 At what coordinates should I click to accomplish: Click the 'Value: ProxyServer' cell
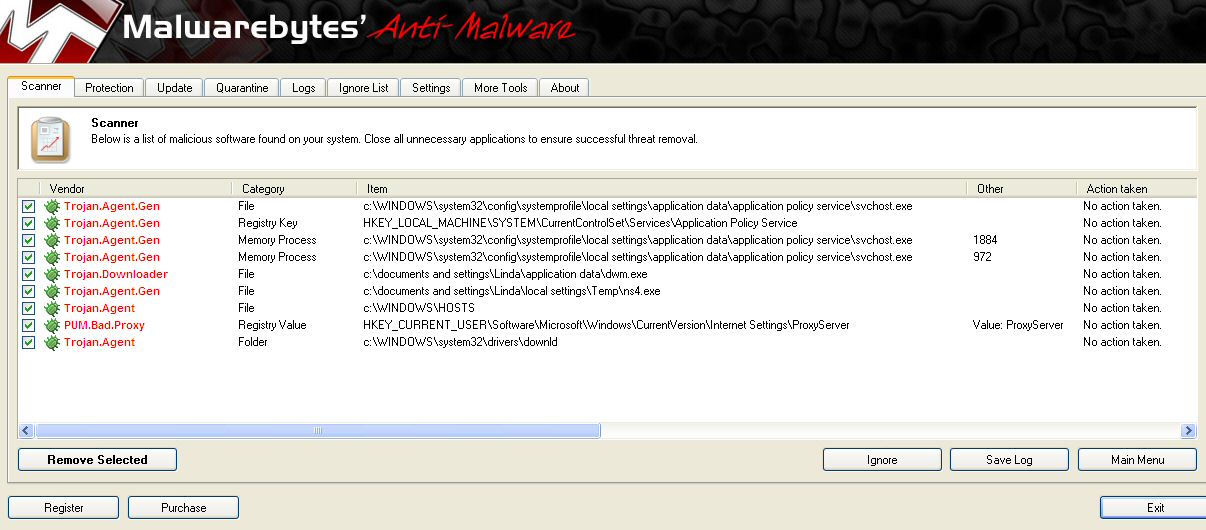click(x=1018, y=325)
